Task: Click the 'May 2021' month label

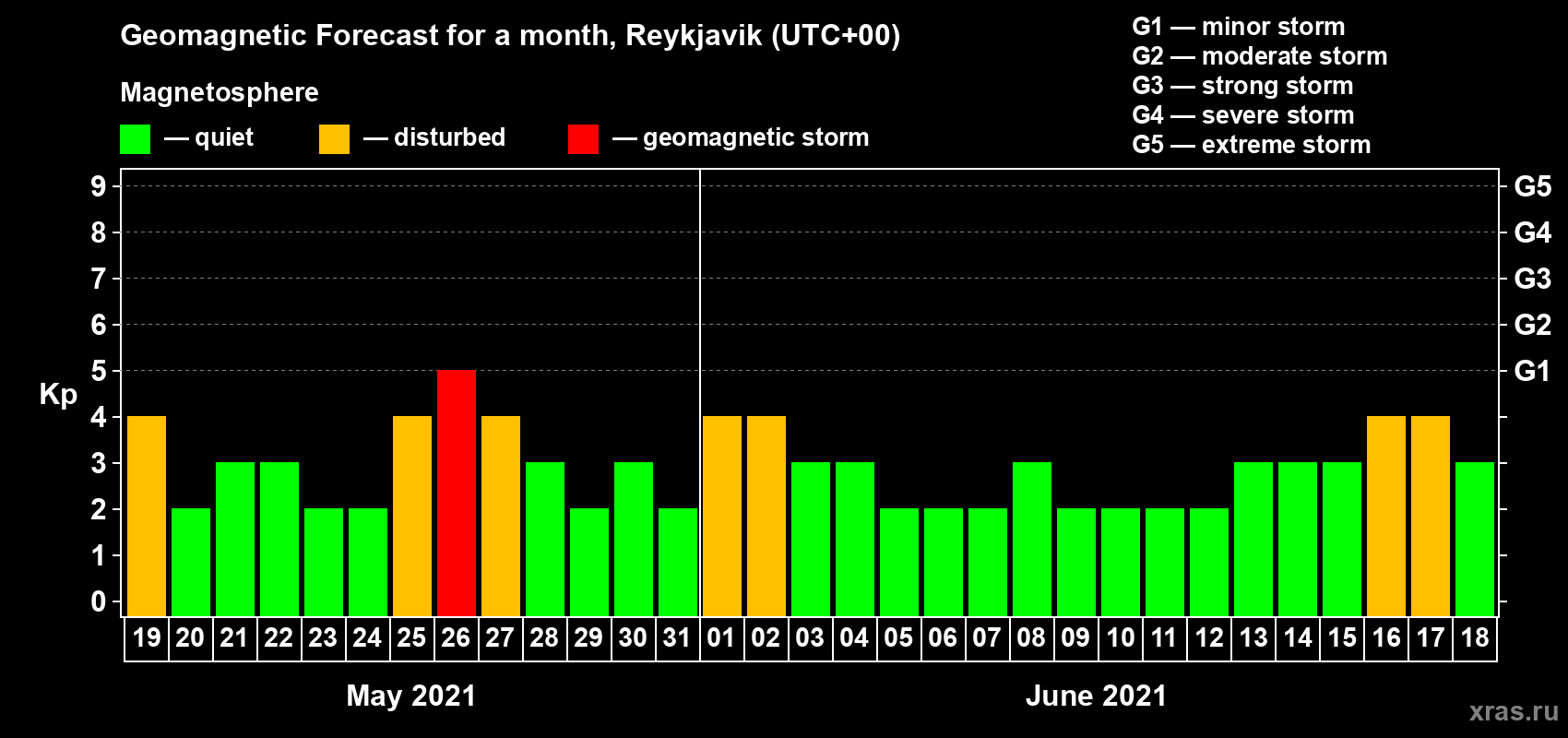Action: (x=411, y=696)
